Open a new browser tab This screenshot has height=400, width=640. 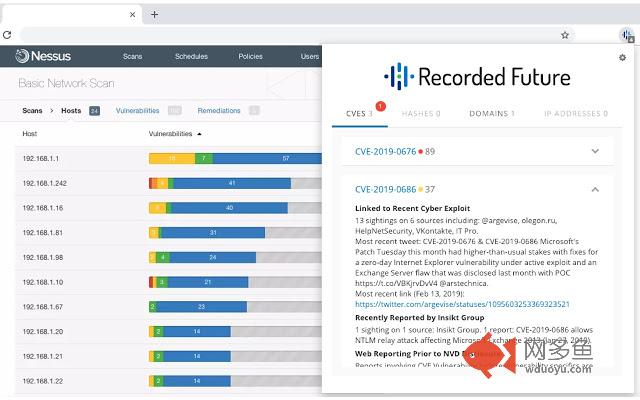click(154, 15)
